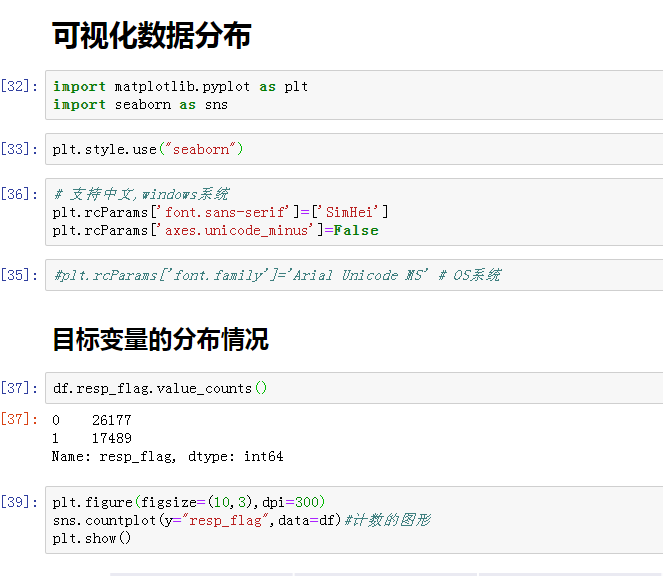Click the input prompt labeled [32]
The height and width of the screenshot is (576, 663).
tap(20, 87)
